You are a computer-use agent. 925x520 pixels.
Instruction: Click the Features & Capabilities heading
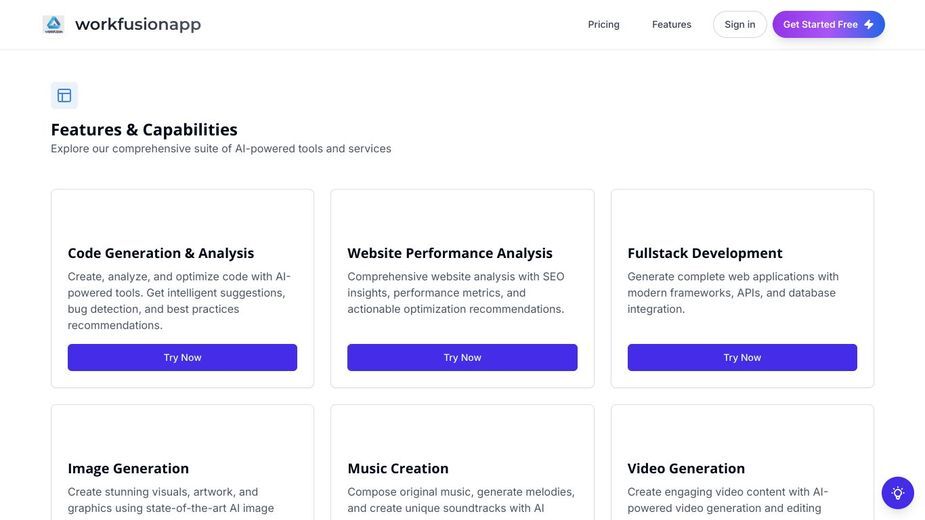click(x=144, y=129)
